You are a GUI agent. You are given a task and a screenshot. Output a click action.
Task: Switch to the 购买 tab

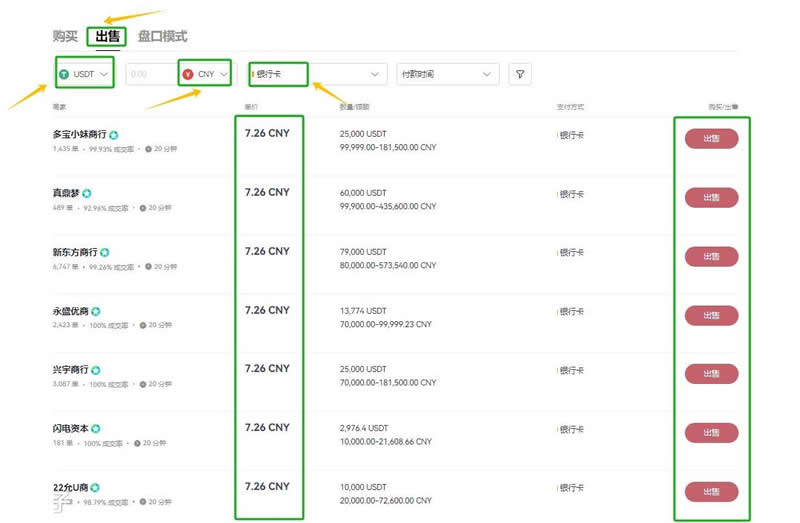pyautogui.click(x=65, y=36)
